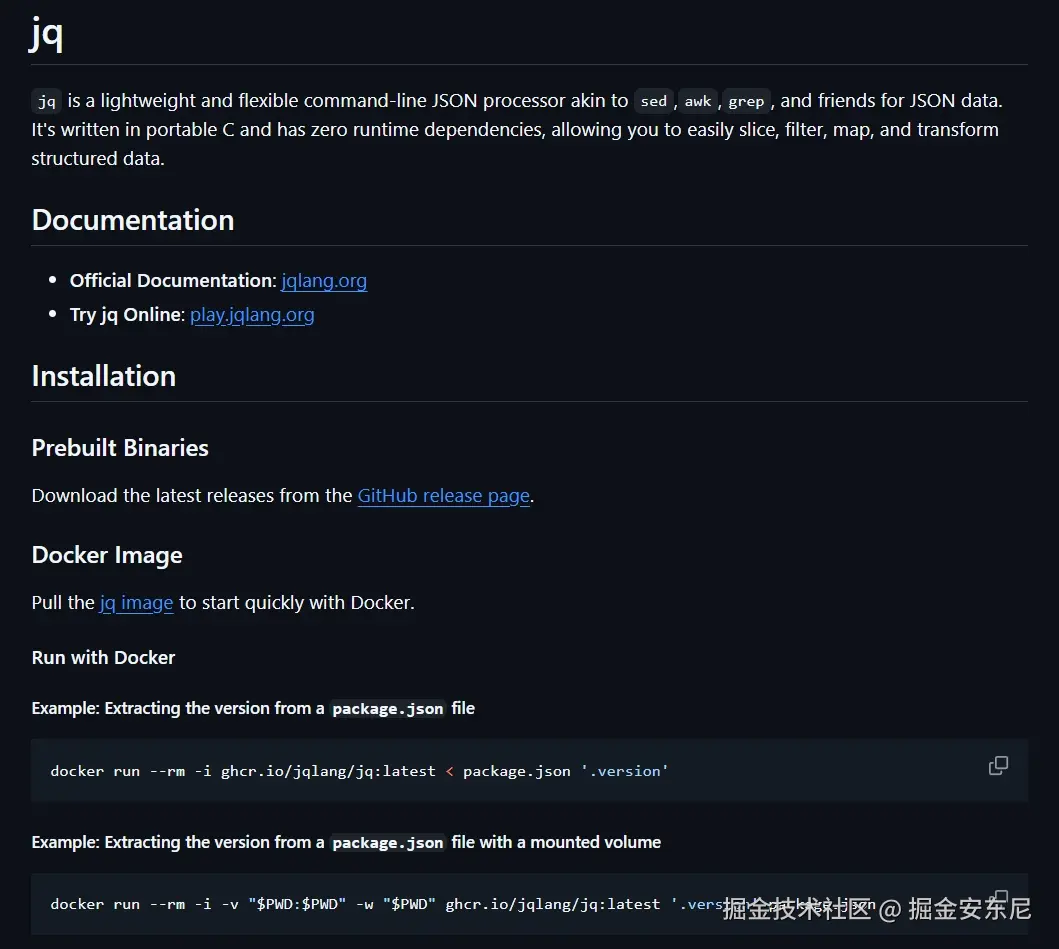The height and width of the screenshot is (949, 1059).
Task: Click the 'Official Documentation:' label
Action: pyautogui.click(x=173, y=280)
